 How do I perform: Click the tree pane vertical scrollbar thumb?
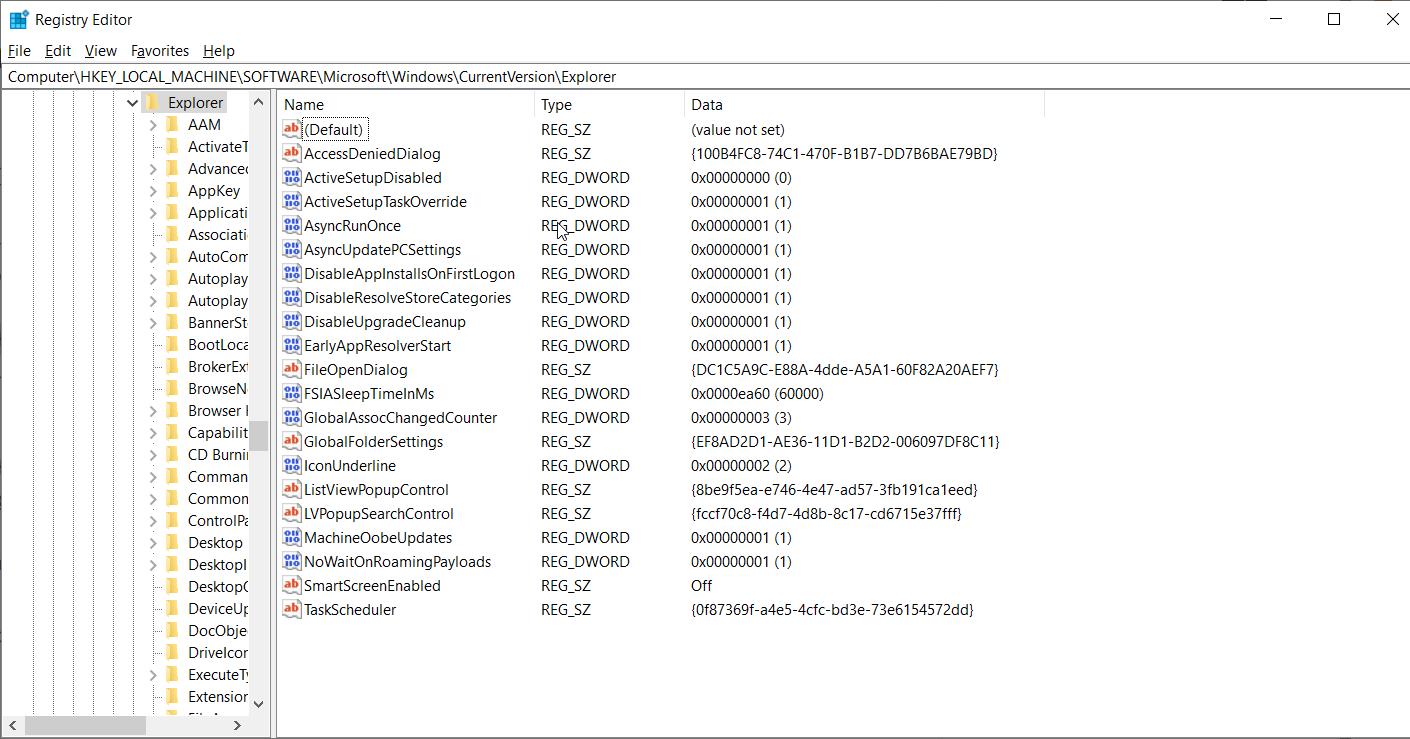[258, 436]
